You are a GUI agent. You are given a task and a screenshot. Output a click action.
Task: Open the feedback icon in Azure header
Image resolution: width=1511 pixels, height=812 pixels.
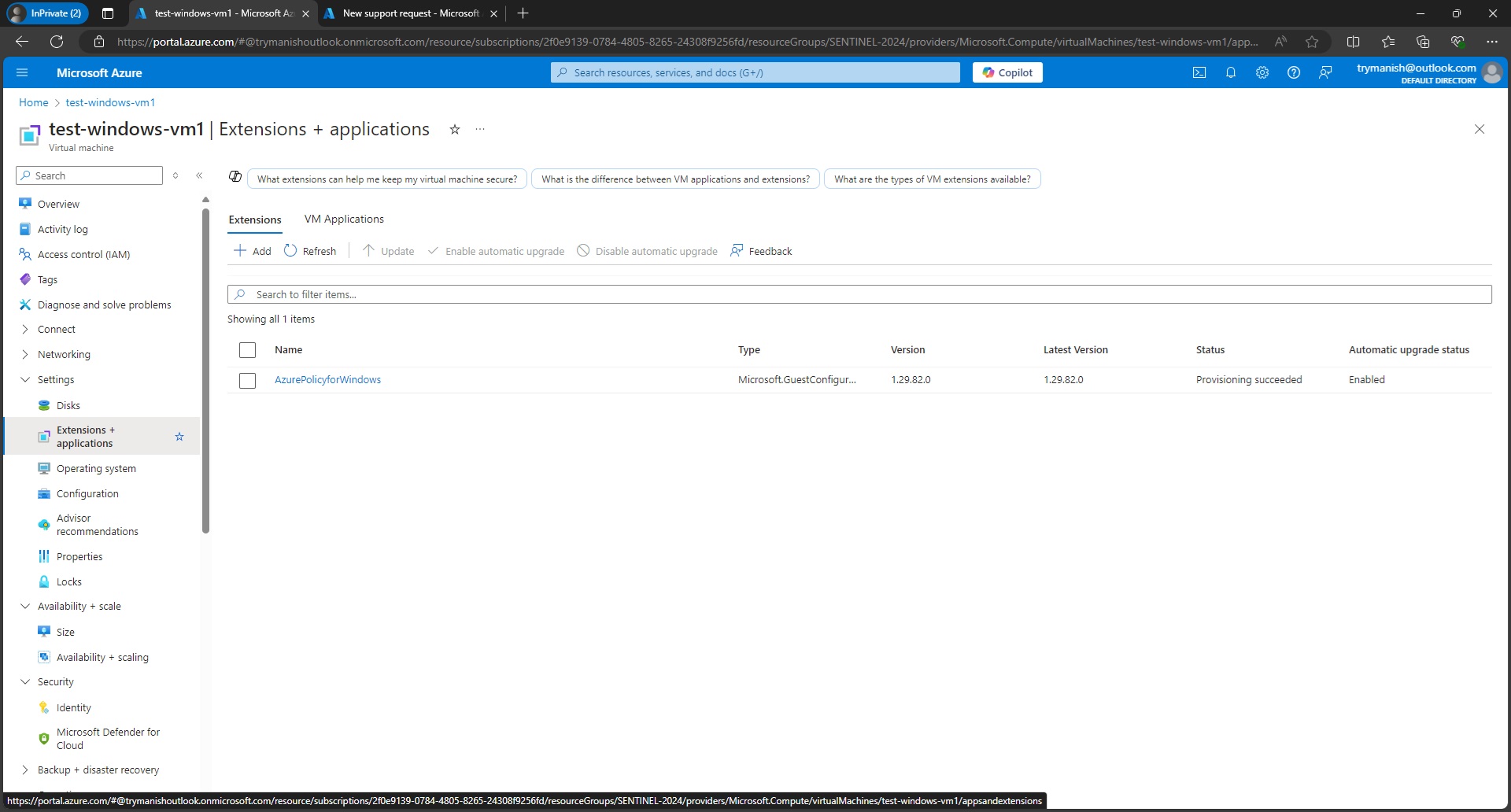point(1325,72)
